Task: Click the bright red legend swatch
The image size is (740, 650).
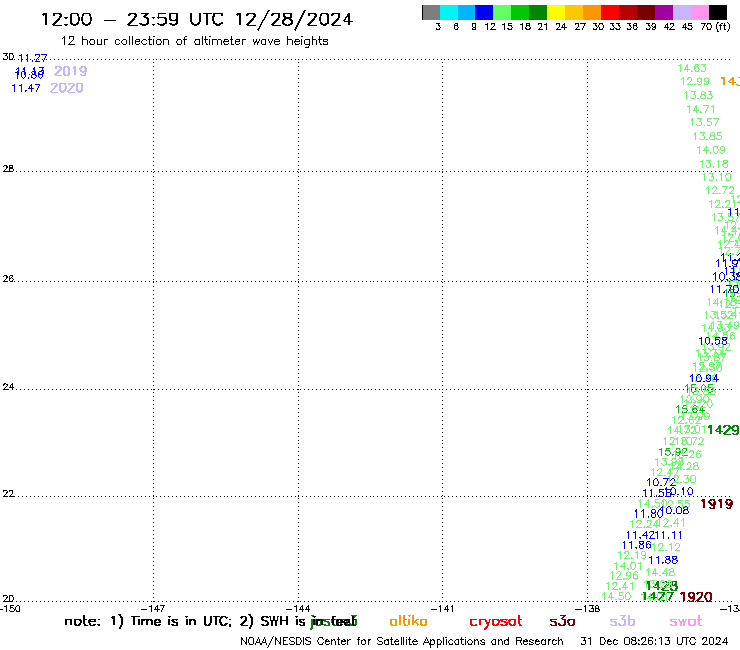Action: pos(610,12)
